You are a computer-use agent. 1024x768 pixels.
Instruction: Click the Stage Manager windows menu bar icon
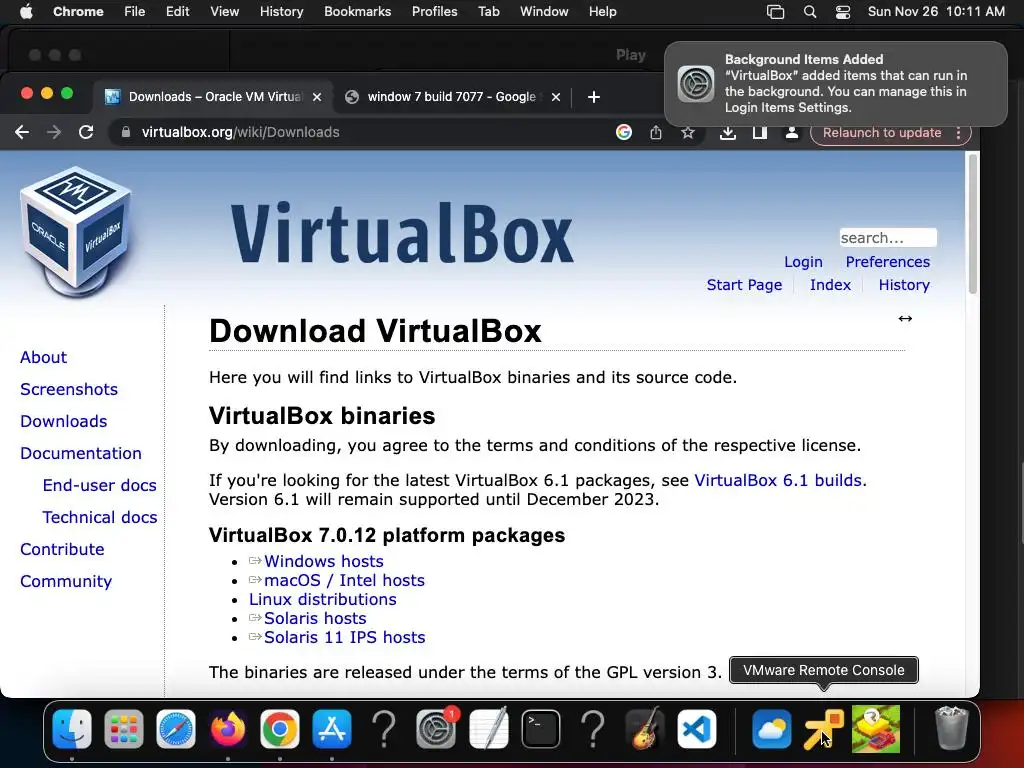(775, 12)
